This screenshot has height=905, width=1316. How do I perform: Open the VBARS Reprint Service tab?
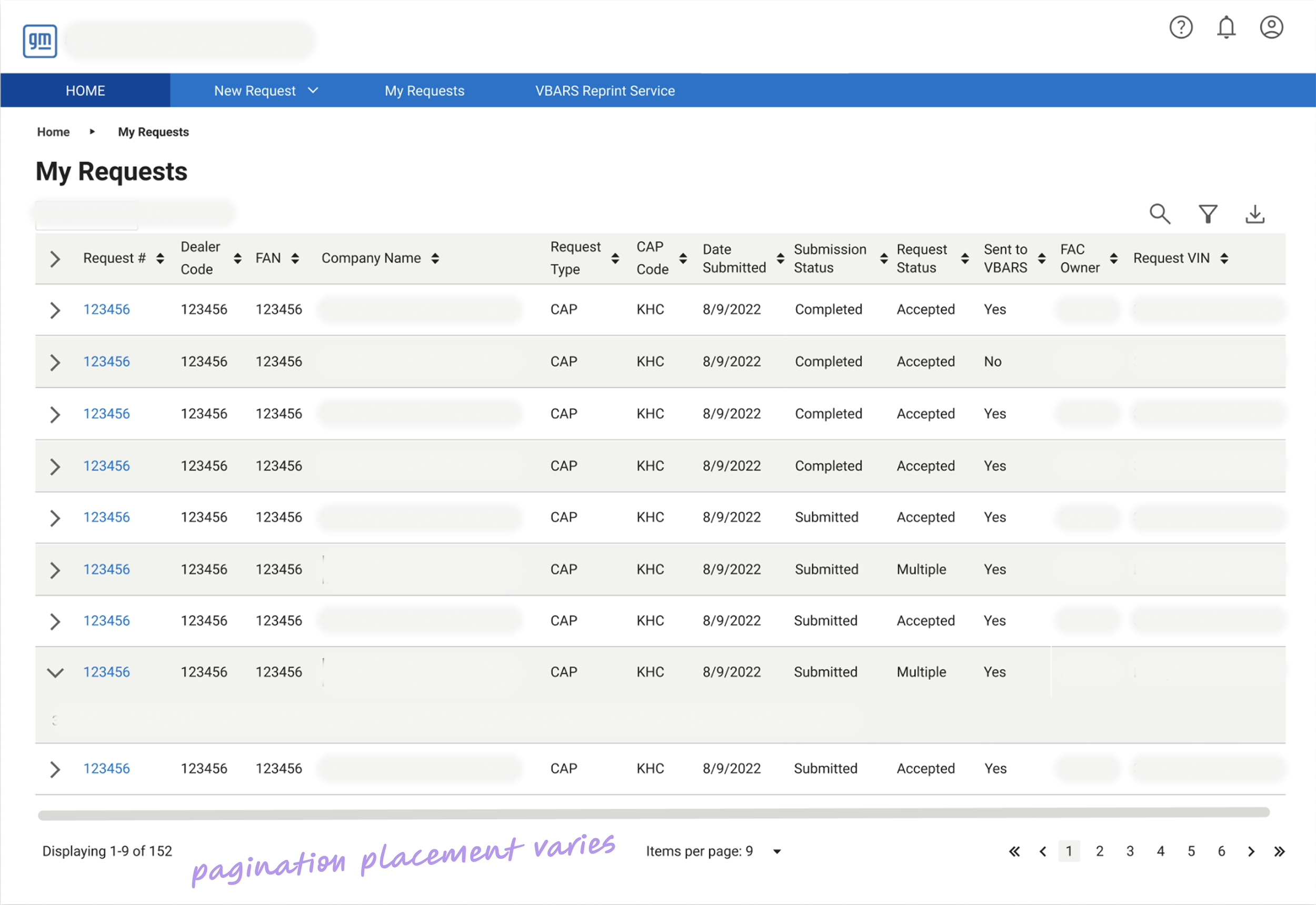pyautogui.click(x=605, y=91)
